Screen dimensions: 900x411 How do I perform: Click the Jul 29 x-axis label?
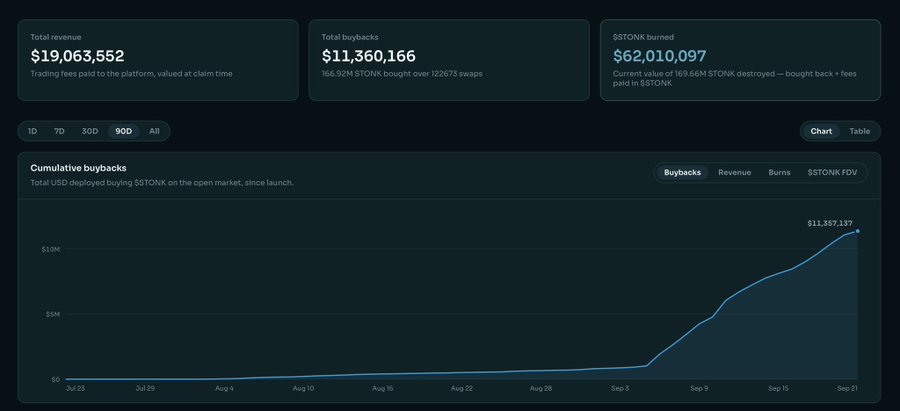pos(145,389)
